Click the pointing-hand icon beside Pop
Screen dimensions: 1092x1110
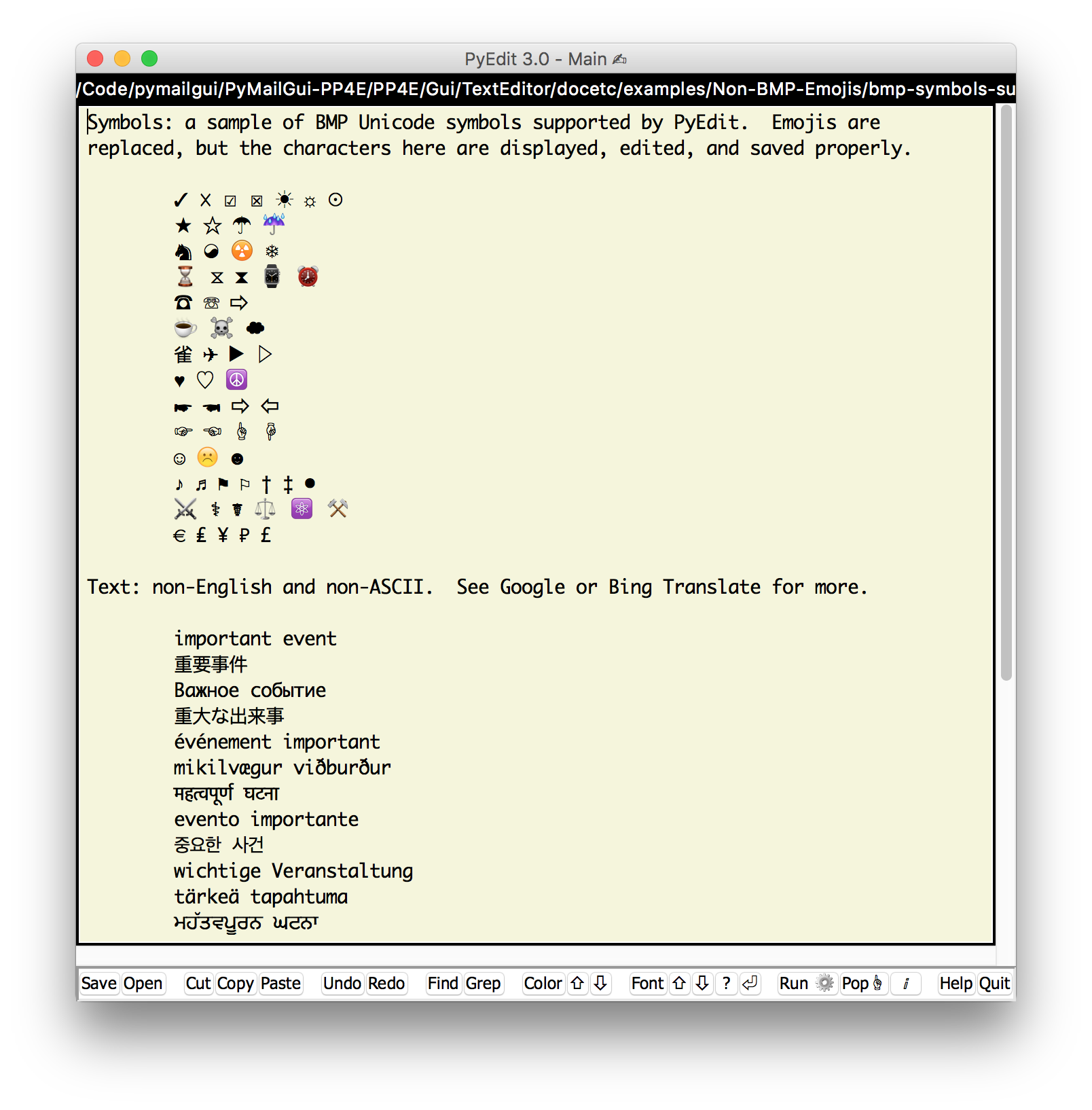tap(878, 983)
